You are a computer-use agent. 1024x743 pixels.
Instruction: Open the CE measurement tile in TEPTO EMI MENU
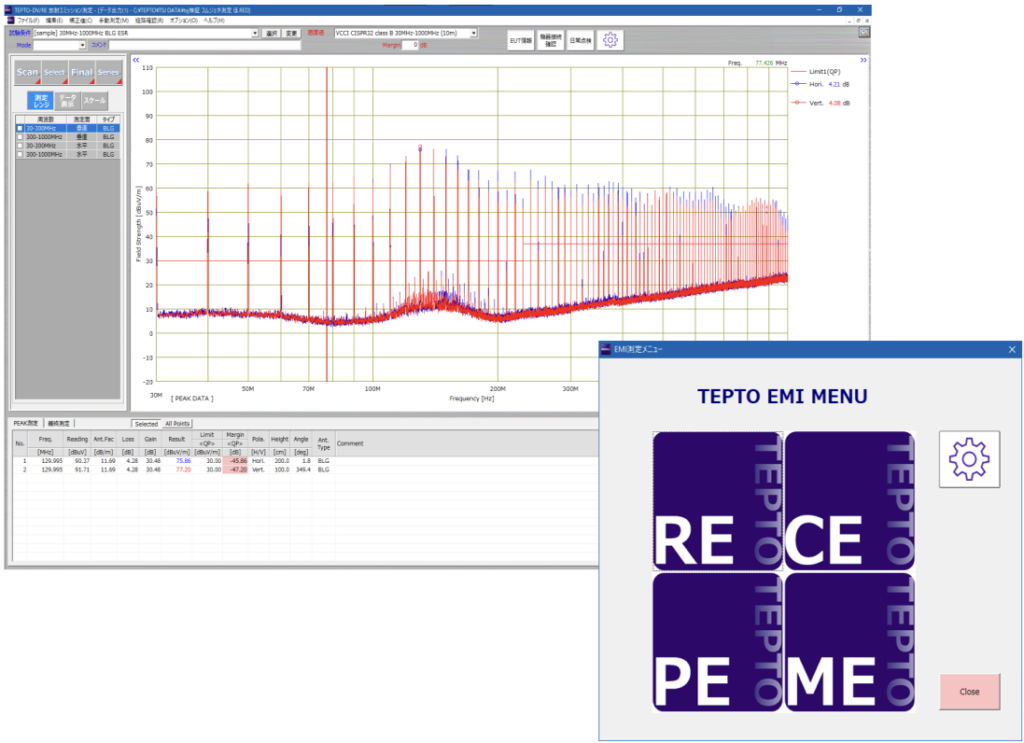tap(850, 501)
